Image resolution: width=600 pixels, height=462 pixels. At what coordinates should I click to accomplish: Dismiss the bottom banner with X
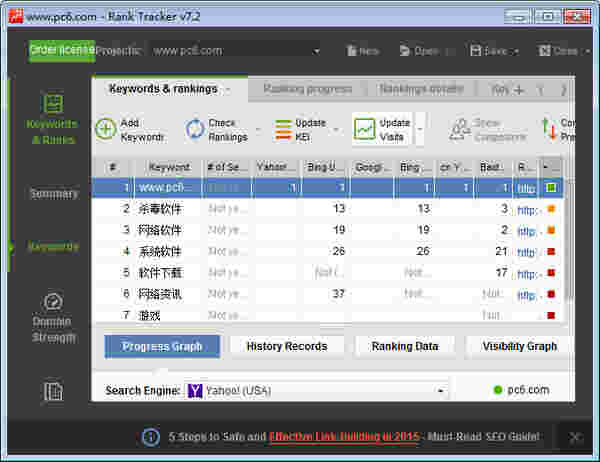[x=575, y=437]
